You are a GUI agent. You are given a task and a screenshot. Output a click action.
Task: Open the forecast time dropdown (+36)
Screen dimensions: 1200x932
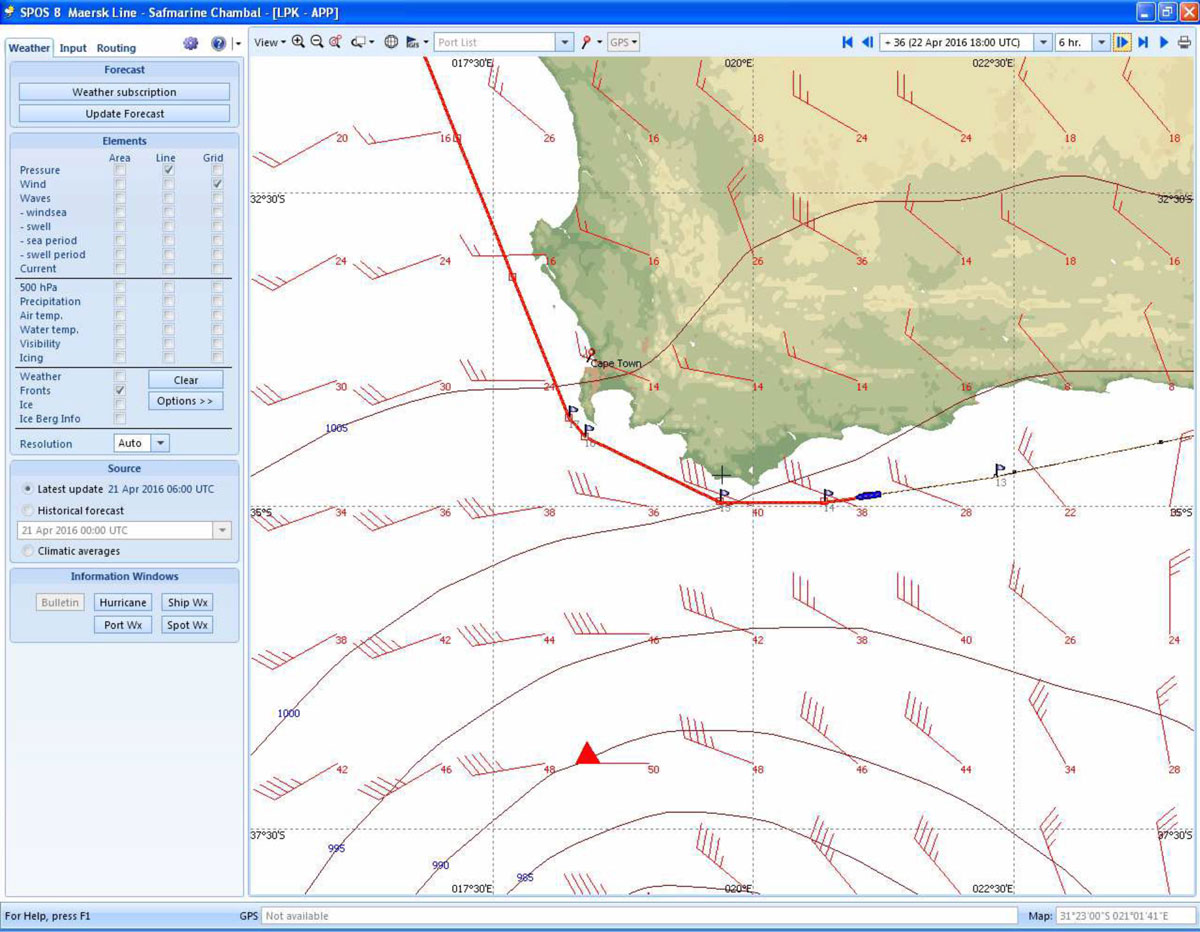coord(1043,42)
